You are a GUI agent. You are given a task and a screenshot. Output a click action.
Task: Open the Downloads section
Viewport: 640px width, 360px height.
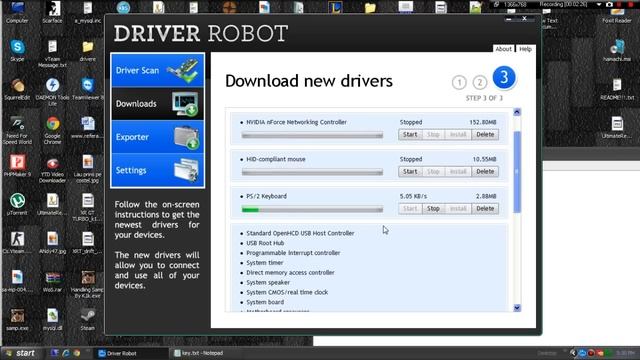point(158,104)
